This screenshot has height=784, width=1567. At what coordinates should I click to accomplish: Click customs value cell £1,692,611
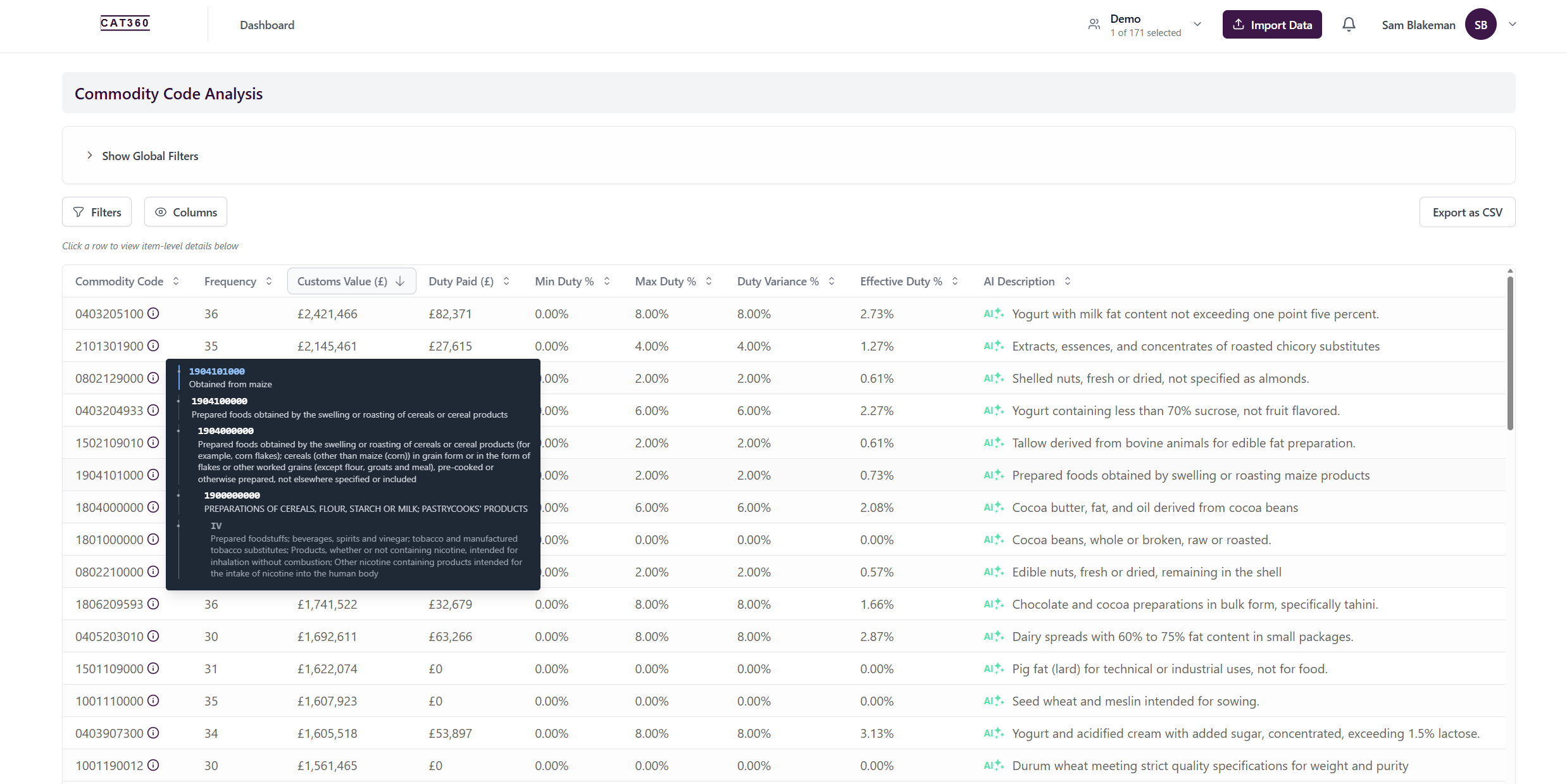point(327,637)
